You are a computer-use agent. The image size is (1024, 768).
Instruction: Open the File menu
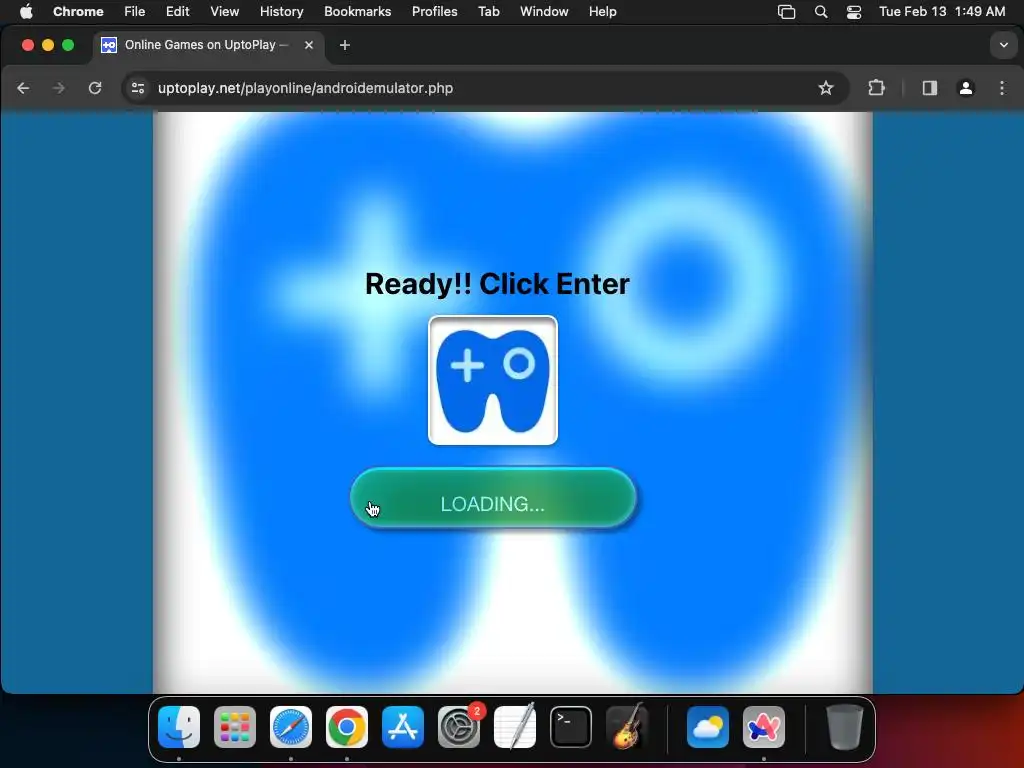(135, 12)
